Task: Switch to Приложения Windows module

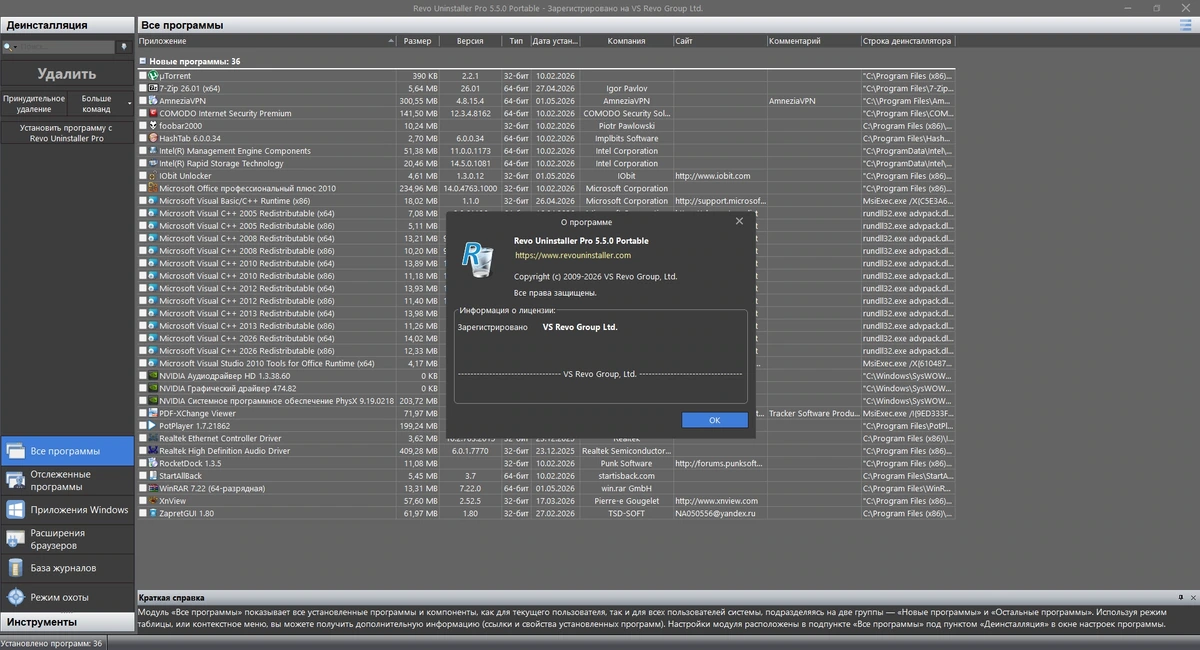Action: [67, 510]
